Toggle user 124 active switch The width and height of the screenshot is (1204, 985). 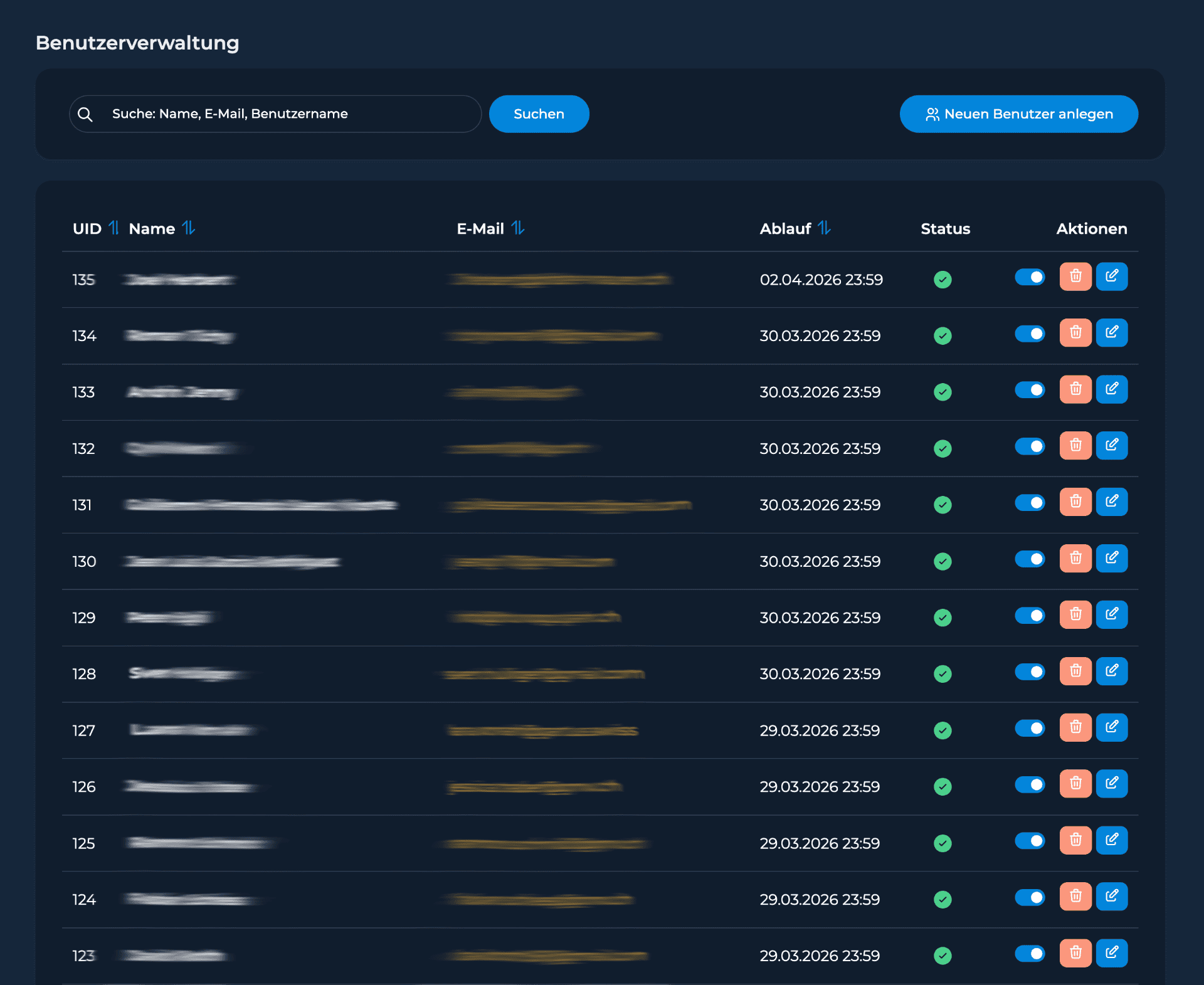point(1029,897)
